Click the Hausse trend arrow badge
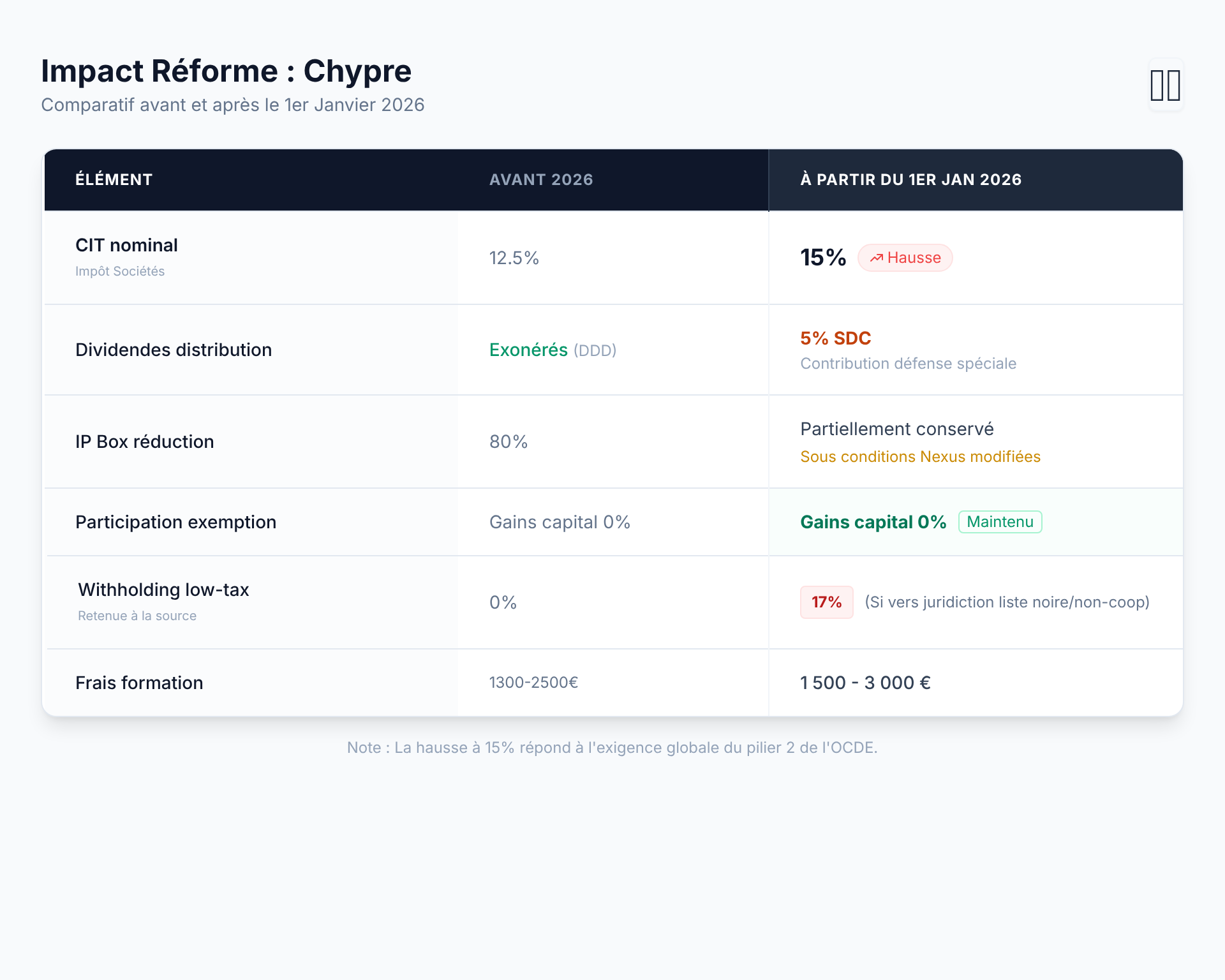This screenshot has height=980, width=1225. (905, 258)
